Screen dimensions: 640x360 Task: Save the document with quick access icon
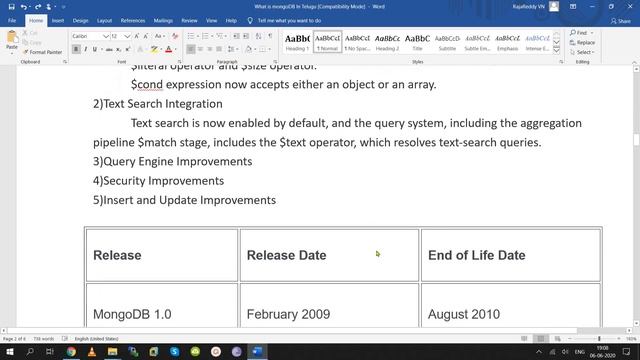(11, 7)
